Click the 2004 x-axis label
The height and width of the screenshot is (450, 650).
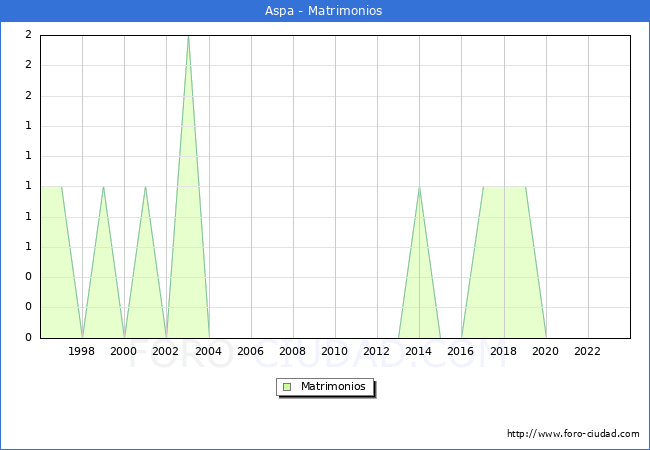tap(208, 351)
